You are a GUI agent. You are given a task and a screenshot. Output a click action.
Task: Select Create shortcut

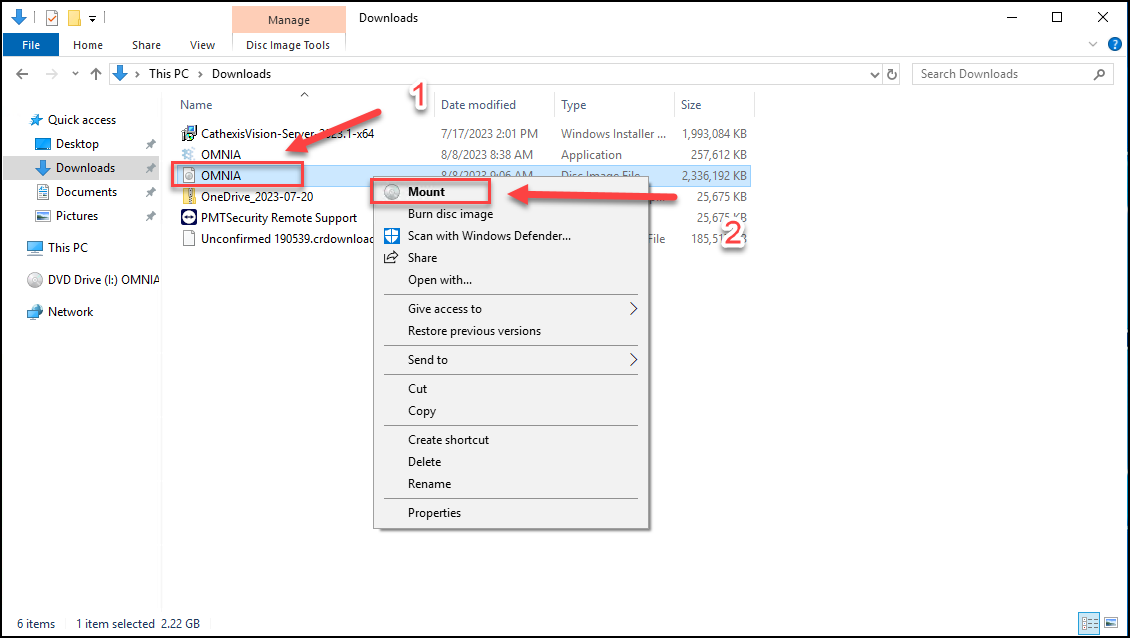point(511,440)
